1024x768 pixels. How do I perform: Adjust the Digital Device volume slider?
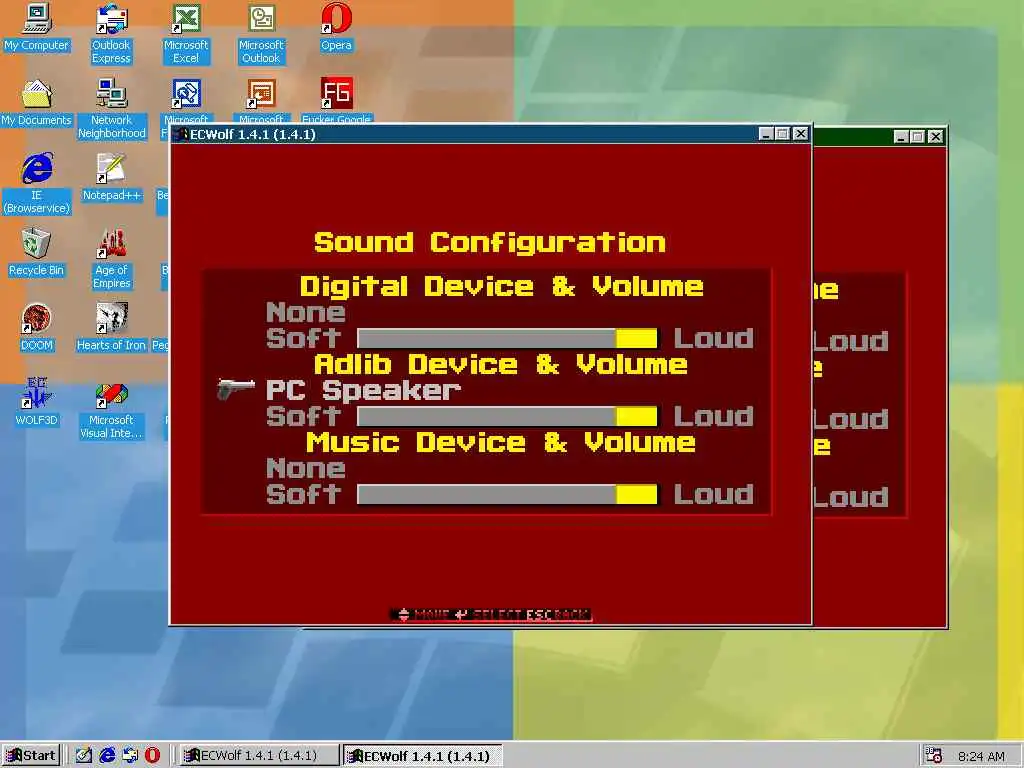[x=507, y=338]
